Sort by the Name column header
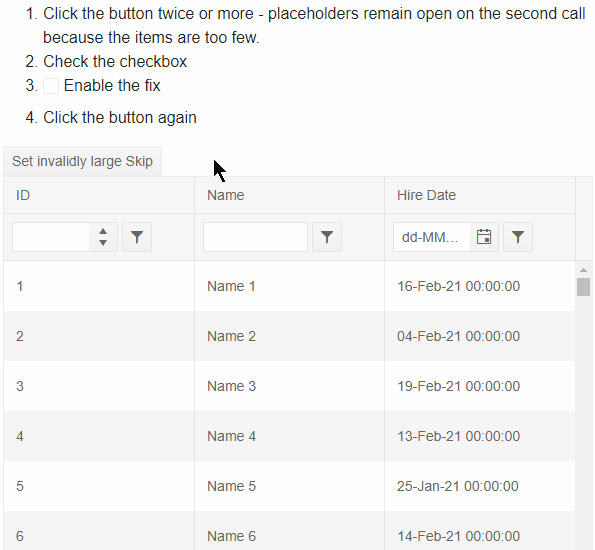 (x=290, y=195)
